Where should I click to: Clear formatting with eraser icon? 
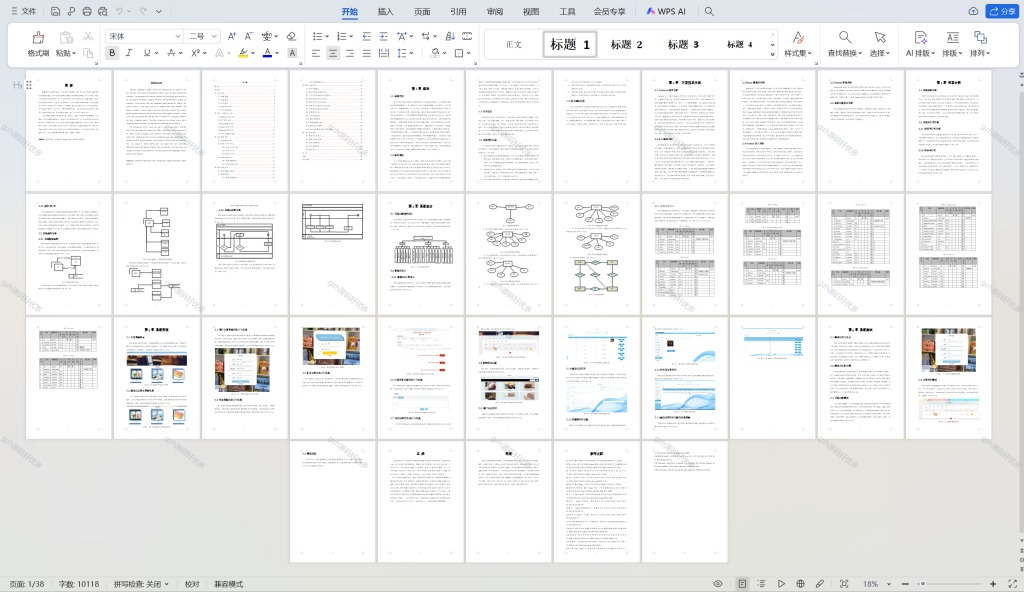pyautogui.click(x=291, y=36)
